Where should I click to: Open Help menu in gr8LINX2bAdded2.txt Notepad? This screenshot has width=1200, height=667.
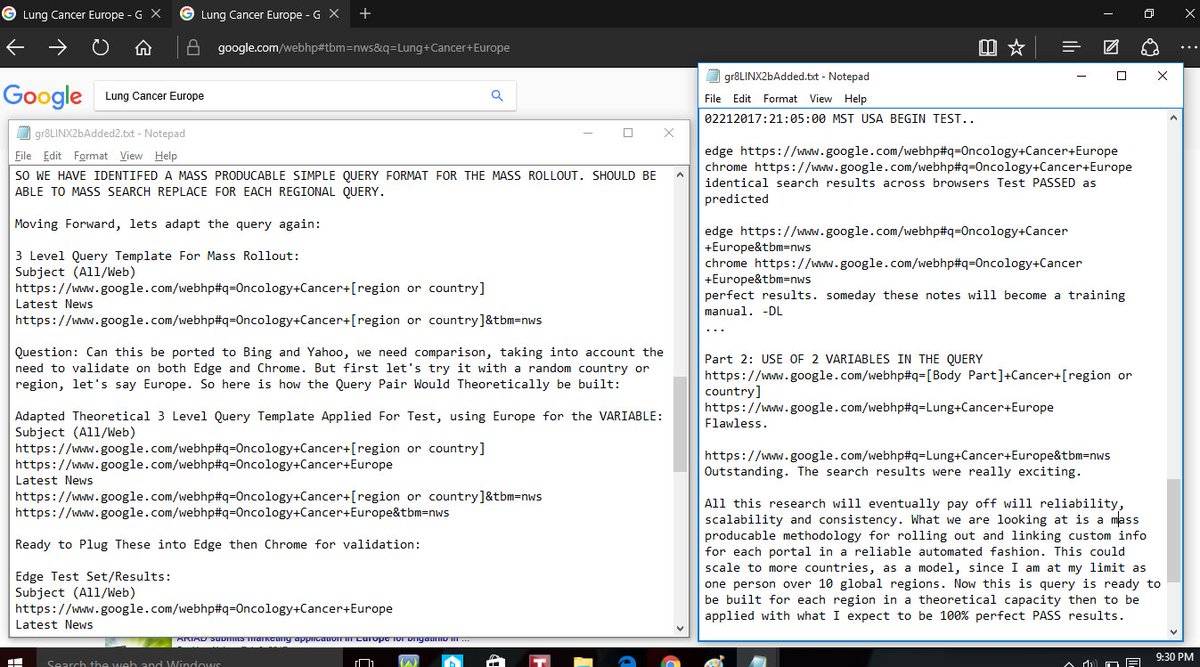[165, 156]
